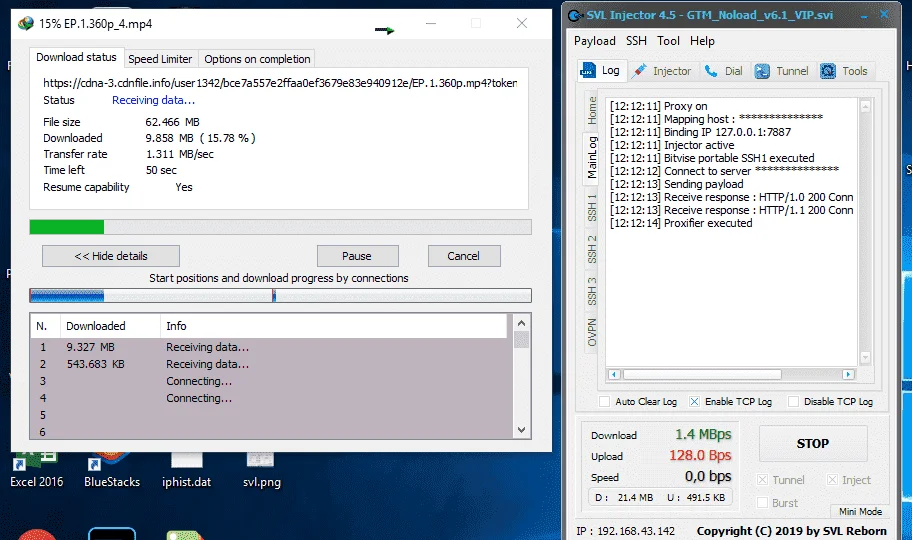Click log vertical scrollbar down arrow
Viewport: 912px width, 540px height.
pos(865,357)
